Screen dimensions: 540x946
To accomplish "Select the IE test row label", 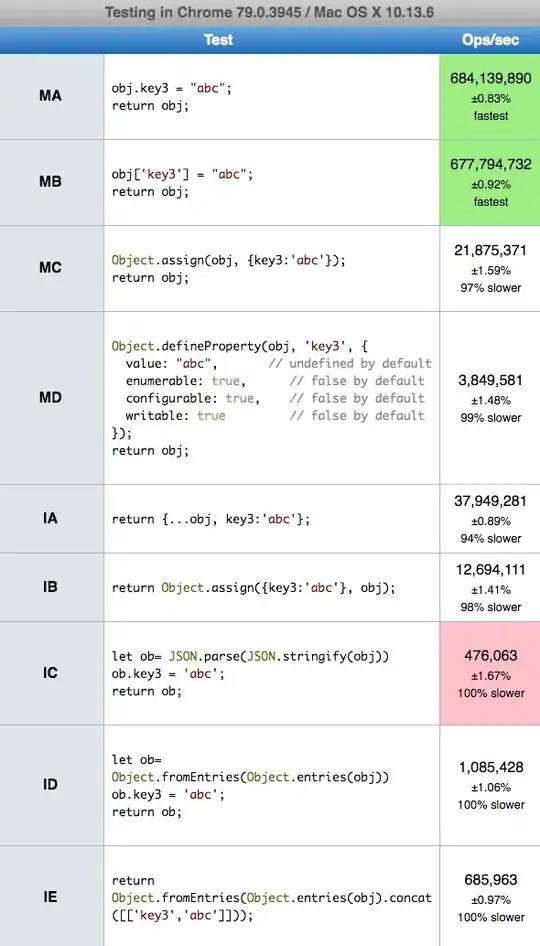I will coord(51,897).
